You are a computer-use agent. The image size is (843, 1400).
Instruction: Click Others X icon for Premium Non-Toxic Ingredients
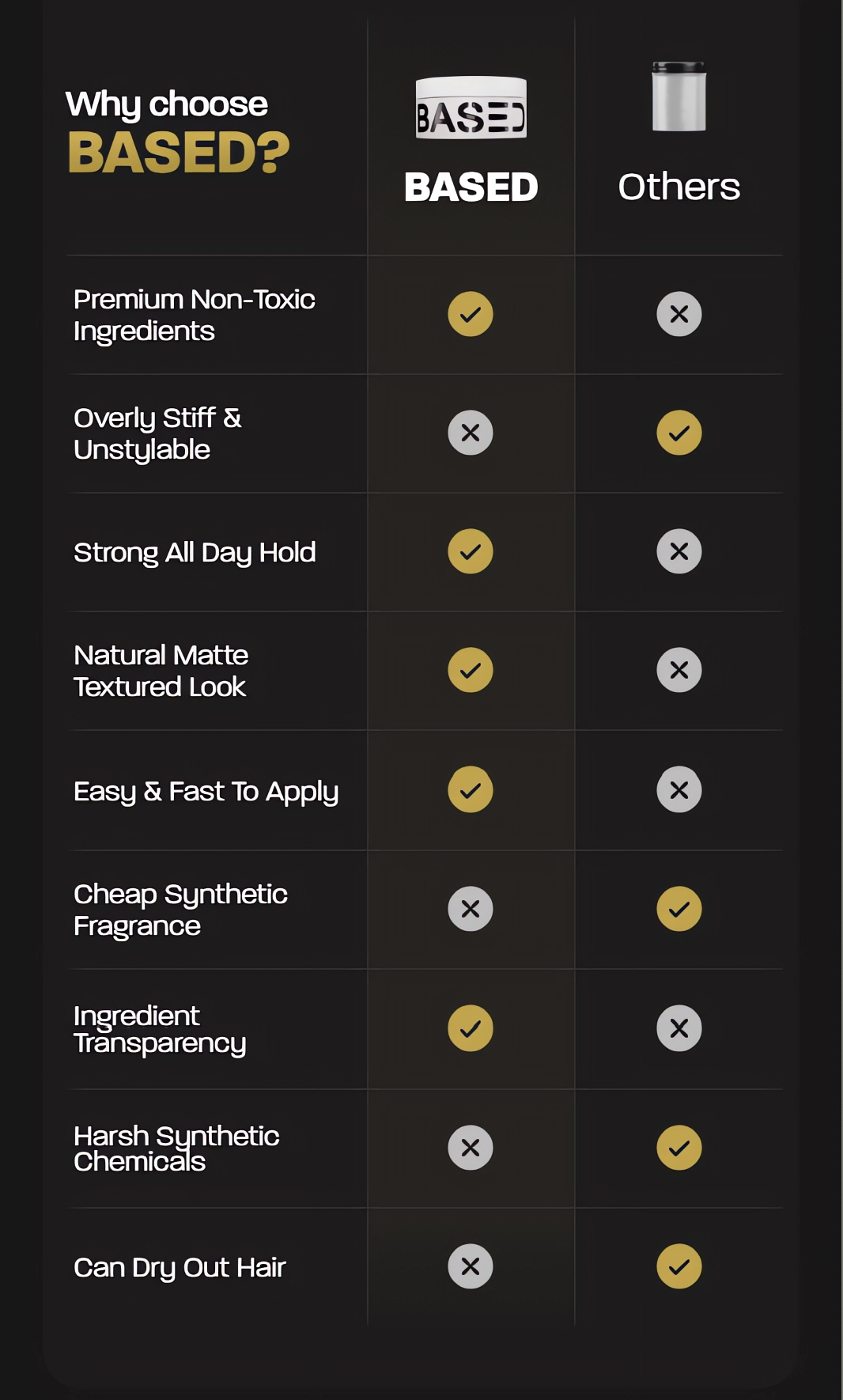pos(679,314)
